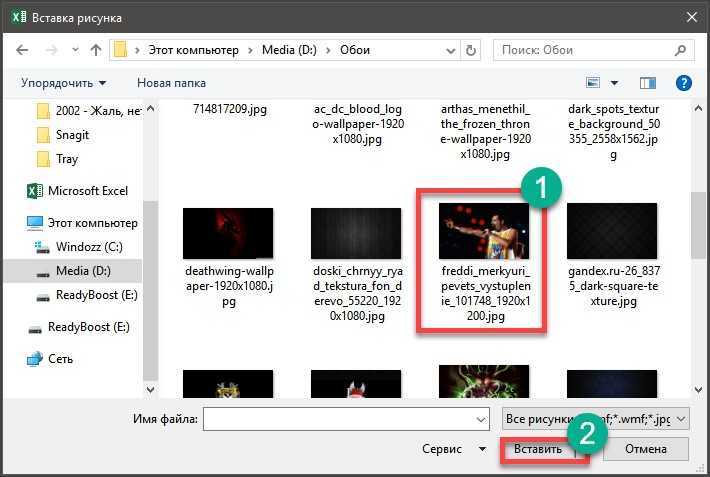Select 'Этот компьютер' in navigation pane

click(x=82, y=223)
